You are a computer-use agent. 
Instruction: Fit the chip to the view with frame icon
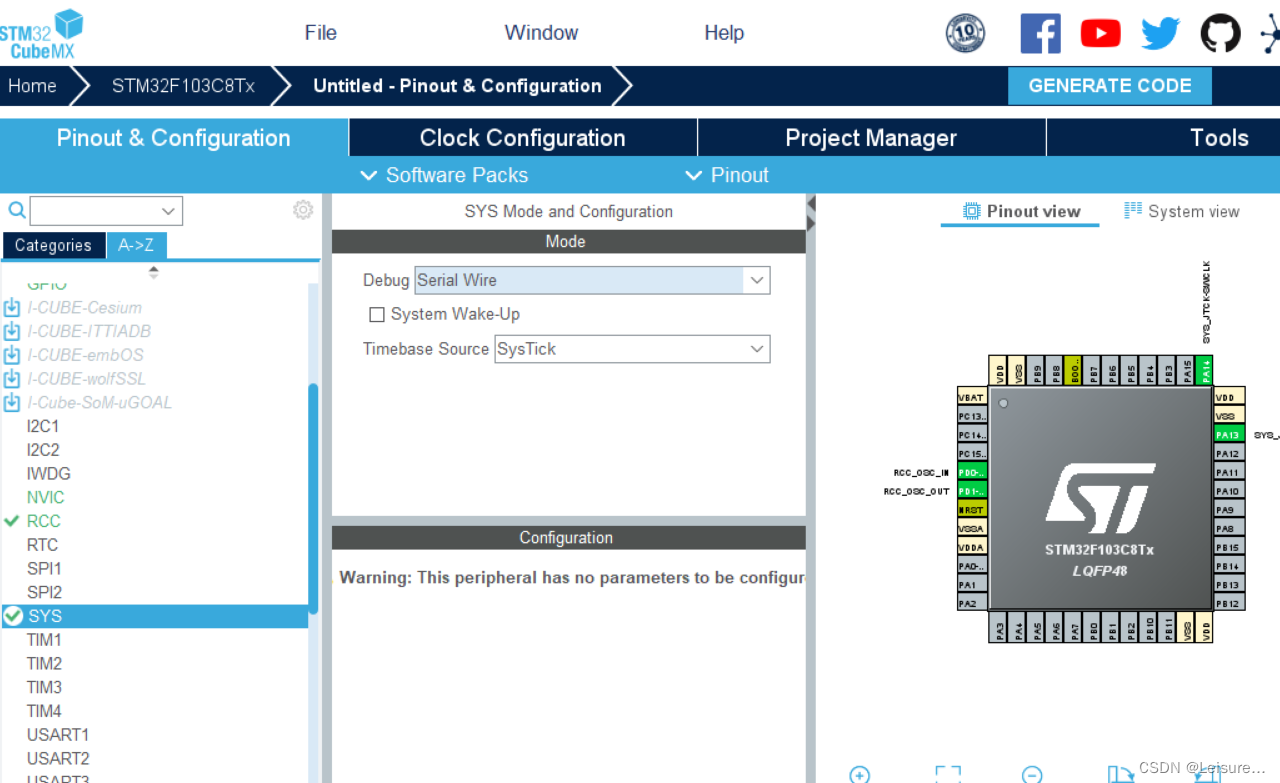(947, 775)
